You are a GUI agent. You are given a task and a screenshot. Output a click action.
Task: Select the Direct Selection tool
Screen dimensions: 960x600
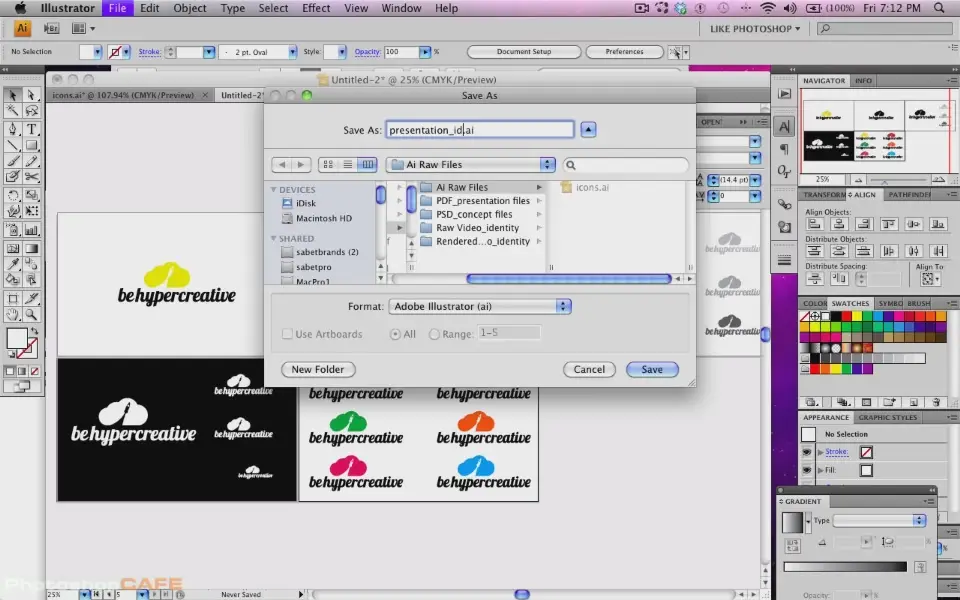tap(31, 95)
